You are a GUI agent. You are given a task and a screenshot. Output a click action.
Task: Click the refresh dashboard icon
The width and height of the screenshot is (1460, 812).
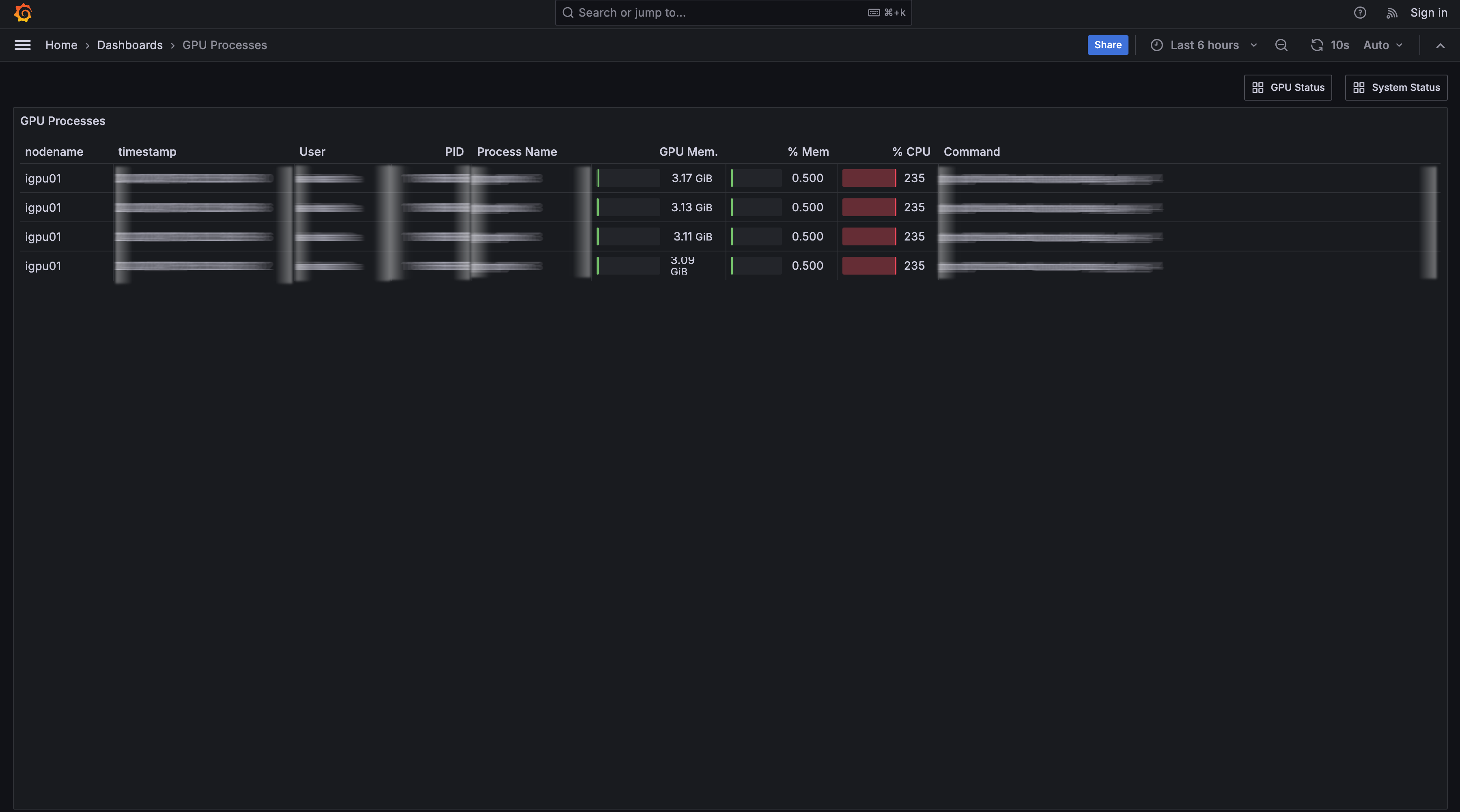click(x=1317, y=45)
